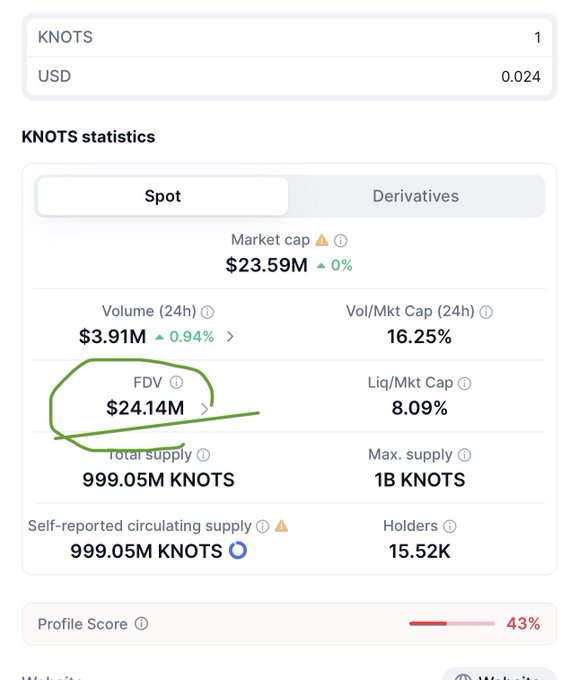The height and width of the screenshot is (680, 579).
Task: Open the Holders info icon
Action: [450, 526]
